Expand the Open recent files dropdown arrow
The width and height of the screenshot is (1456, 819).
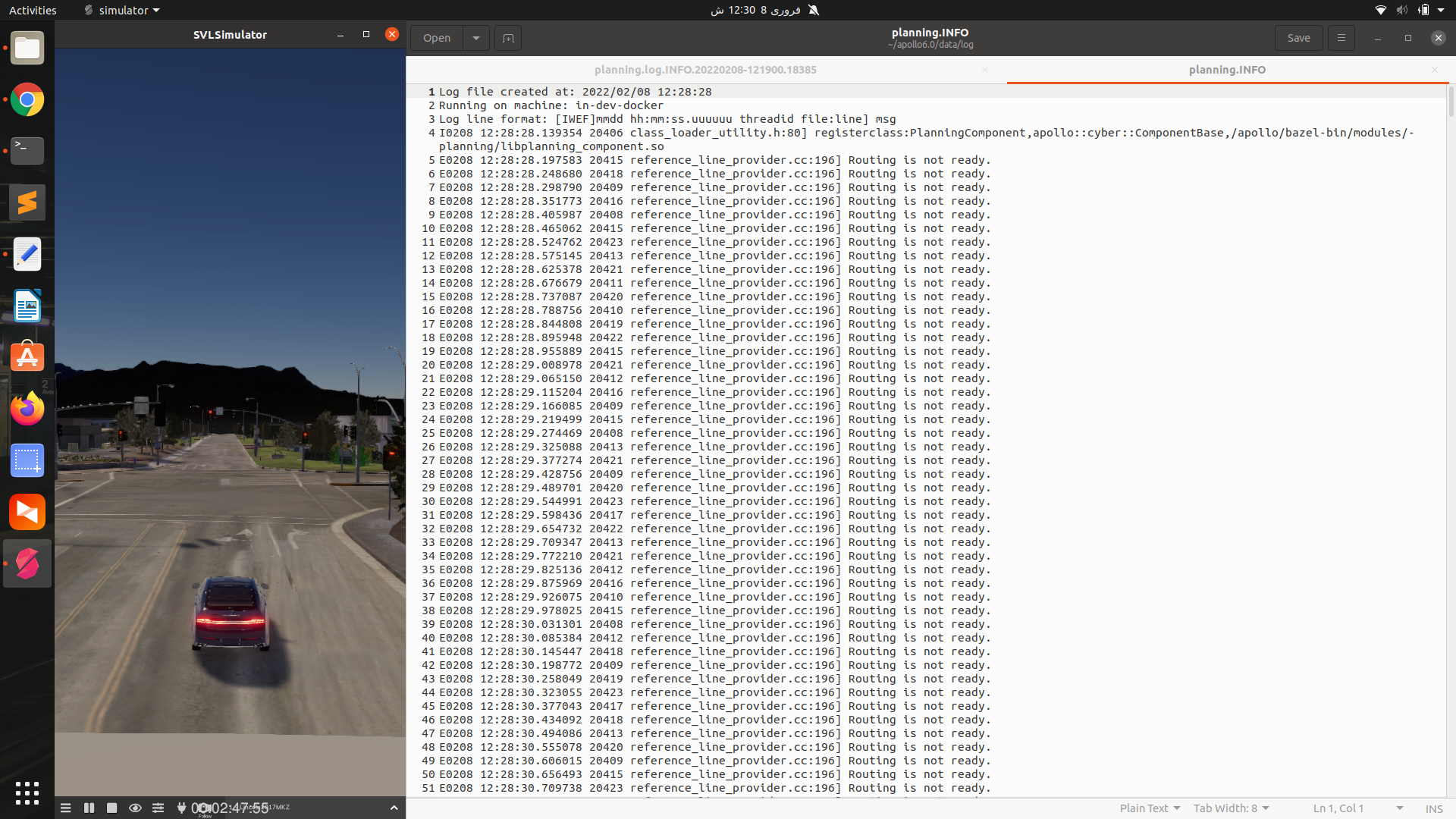coord(476,38)
